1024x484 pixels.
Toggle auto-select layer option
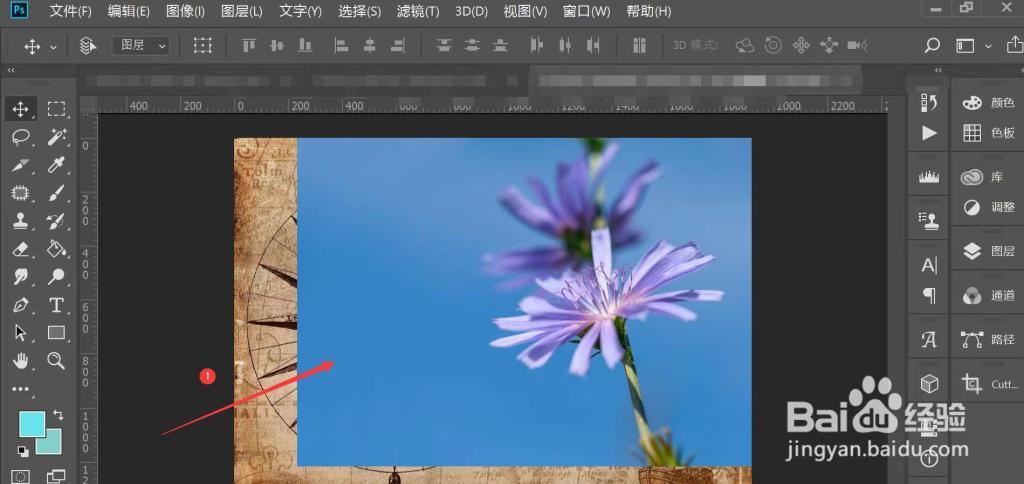click(x=88, y=46)
